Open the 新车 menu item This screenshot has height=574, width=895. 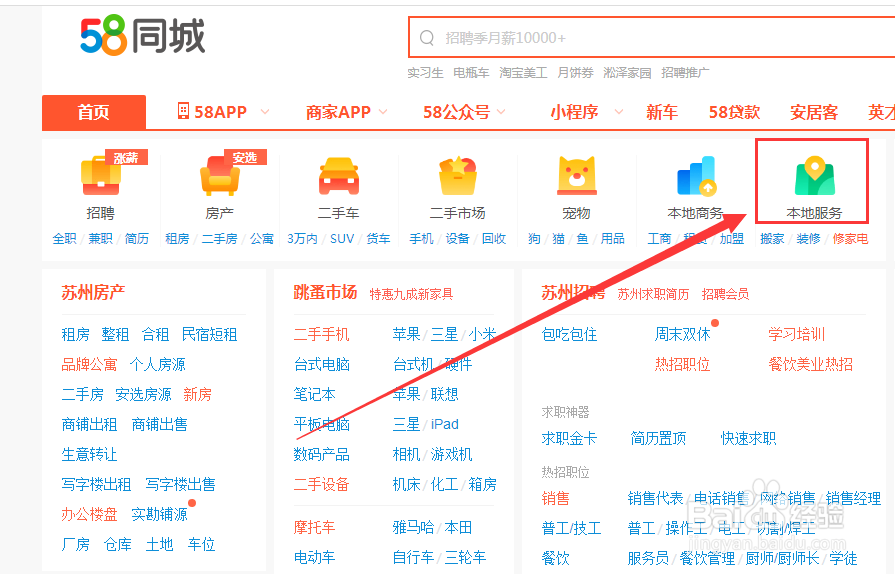click(662, 112)
